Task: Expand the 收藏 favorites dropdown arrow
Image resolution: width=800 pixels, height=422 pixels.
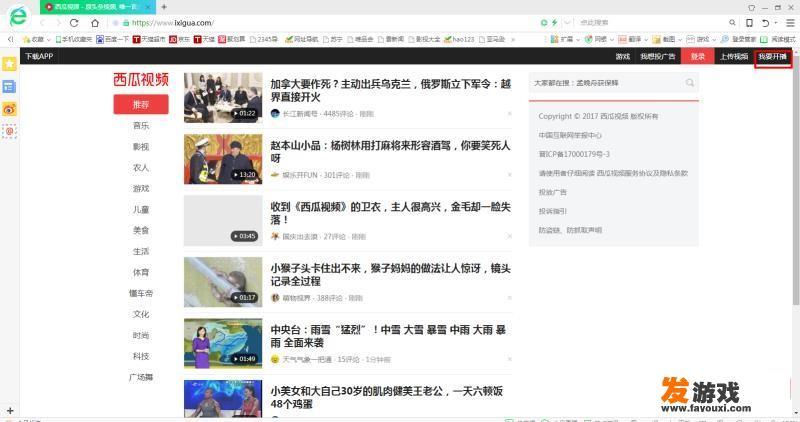Action: click(49, 39)
